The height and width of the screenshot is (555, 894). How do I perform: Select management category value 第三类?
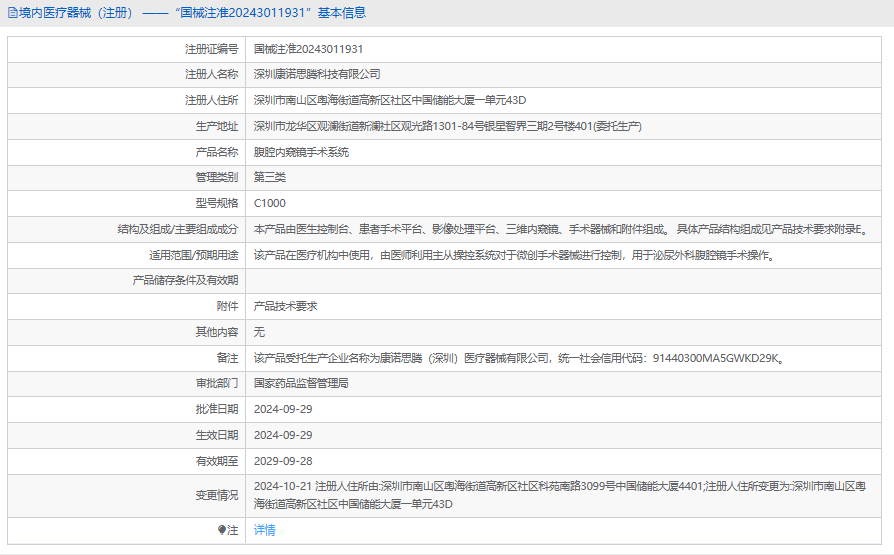[x=270, y=177]
